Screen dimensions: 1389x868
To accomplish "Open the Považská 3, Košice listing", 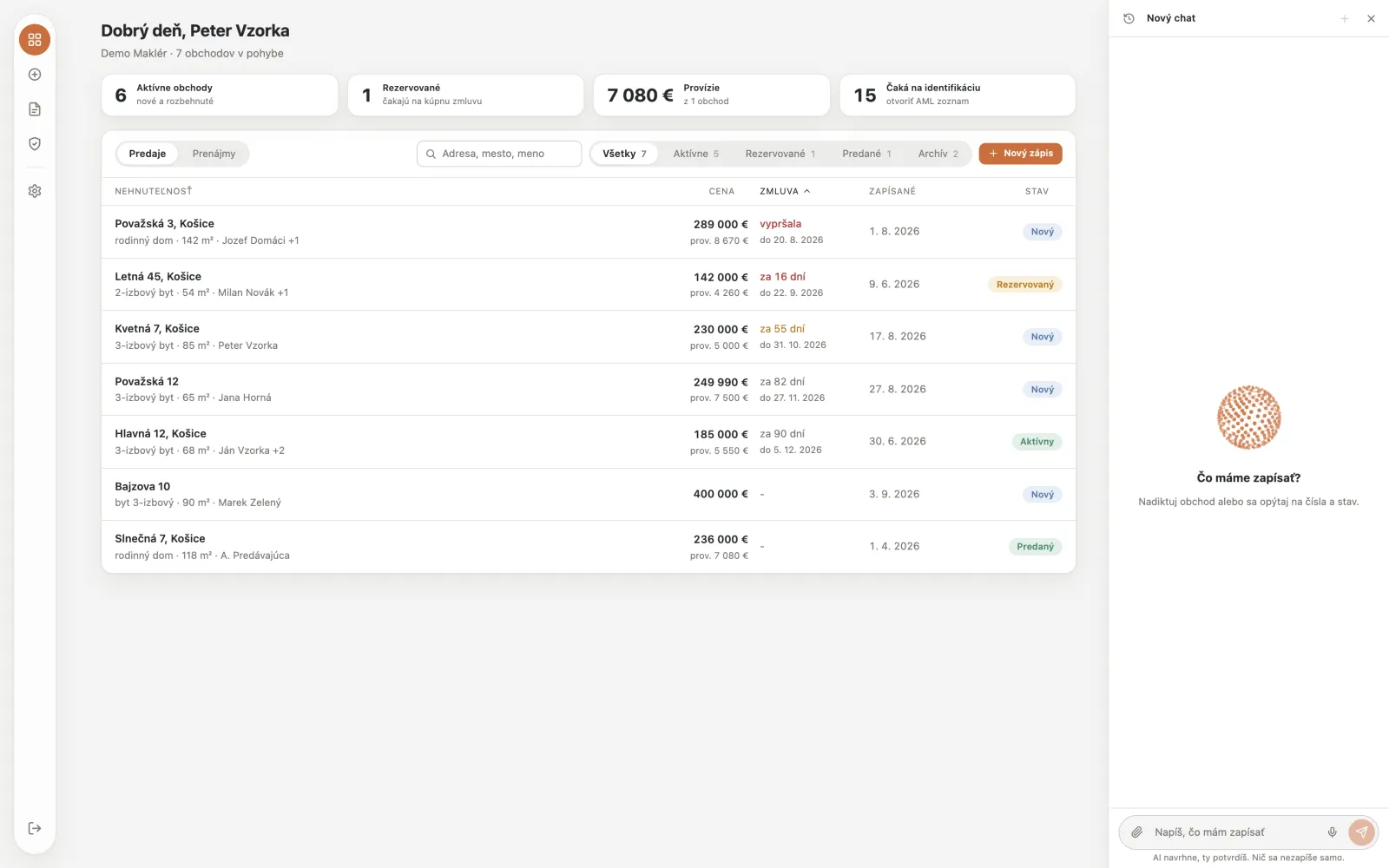I will click(x=589, y=232).
